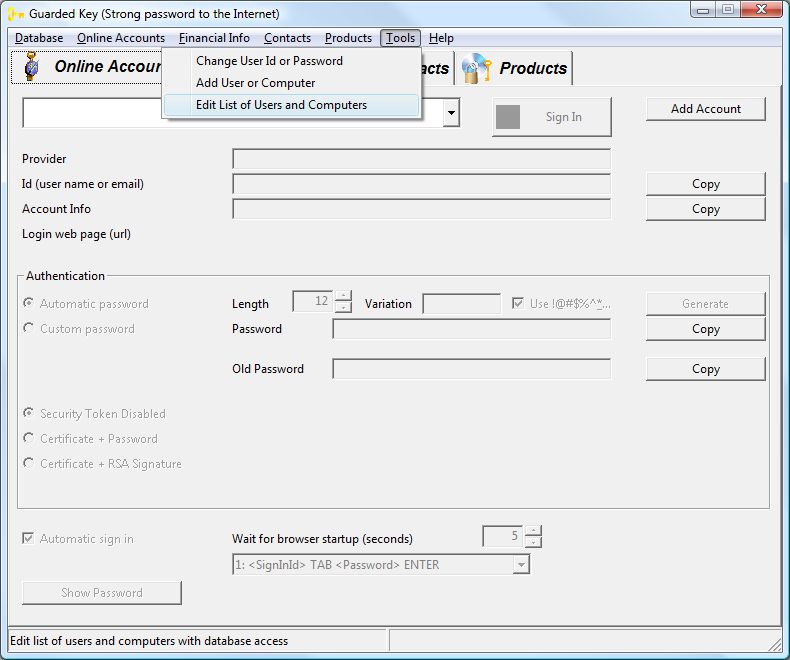The width and height of the screenshot is (790, 660).
Task: Click the Online Accounts tab key icon
Action: 32,67
